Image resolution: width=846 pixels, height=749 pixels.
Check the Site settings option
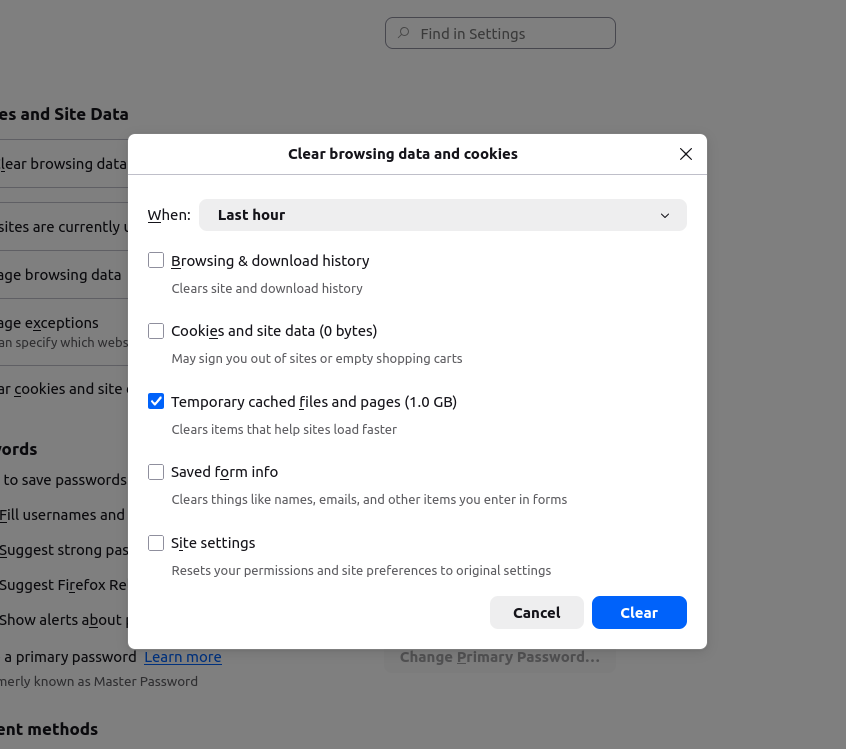point(156,542)
